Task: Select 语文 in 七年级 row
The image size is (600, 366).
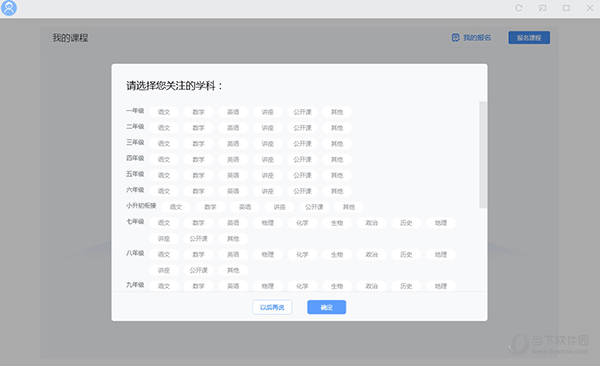Action: point(164,223)
